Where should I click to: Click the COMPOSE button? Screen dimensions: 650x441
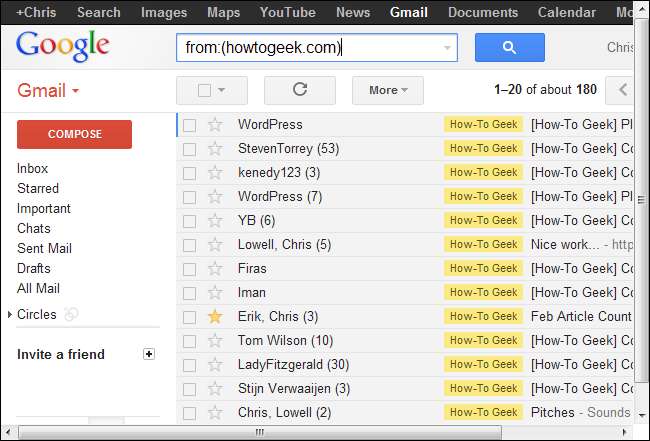click(x=75, y=134)
